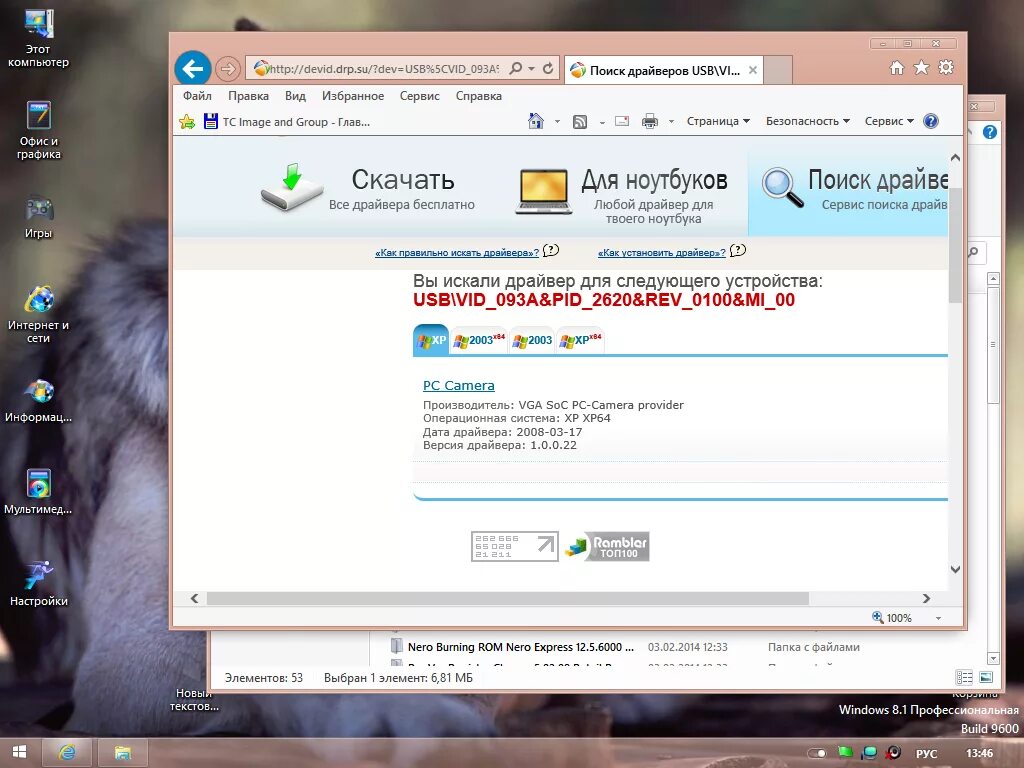Close the Поиск драйверов tab
The width and height of the screenshot is (1024, 768).
(752, 71)
